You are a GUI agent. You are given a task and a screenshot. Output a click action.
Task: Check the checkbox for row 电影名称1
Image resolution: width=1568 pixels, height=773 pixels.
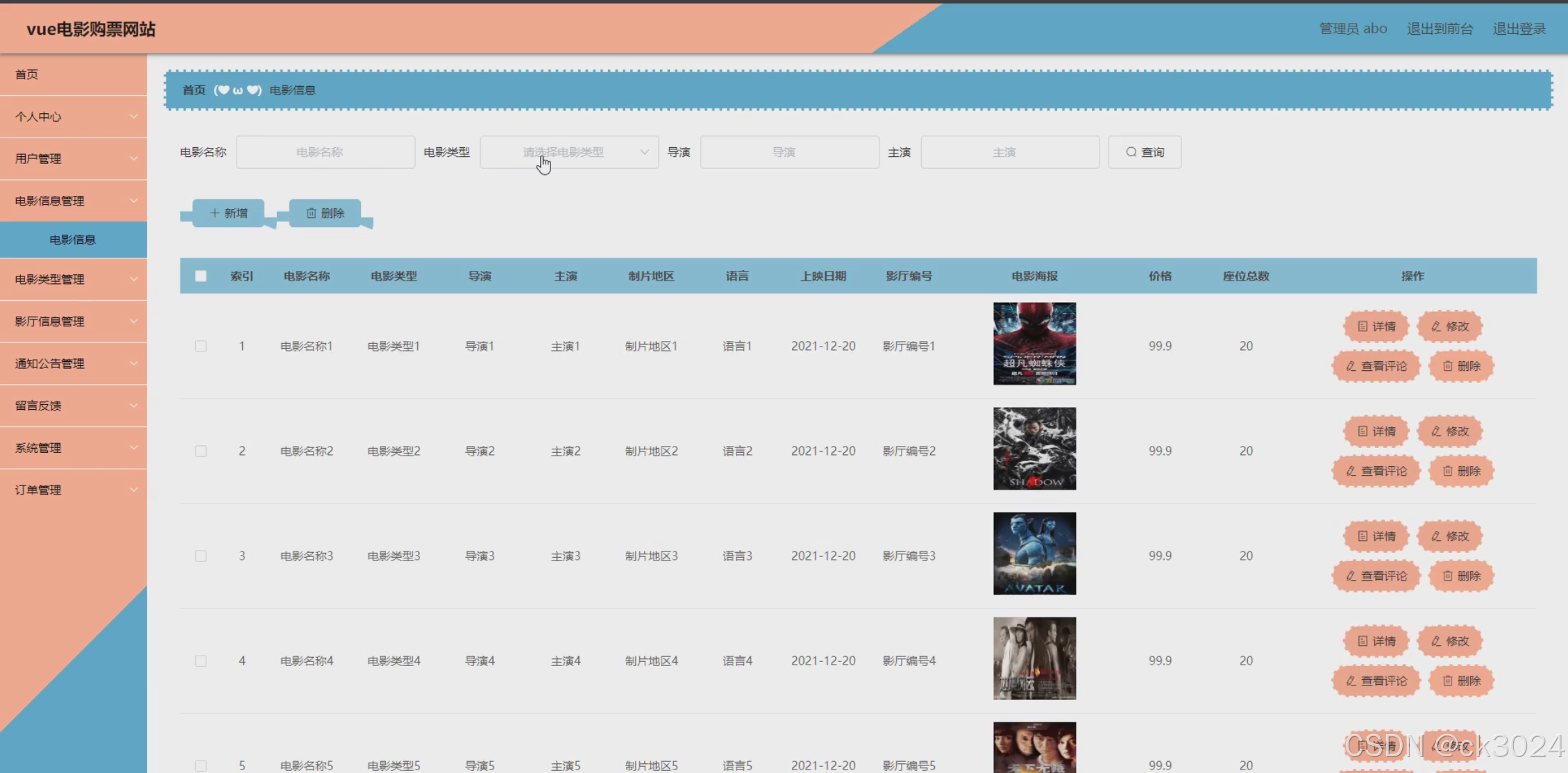tap(201, 346)
